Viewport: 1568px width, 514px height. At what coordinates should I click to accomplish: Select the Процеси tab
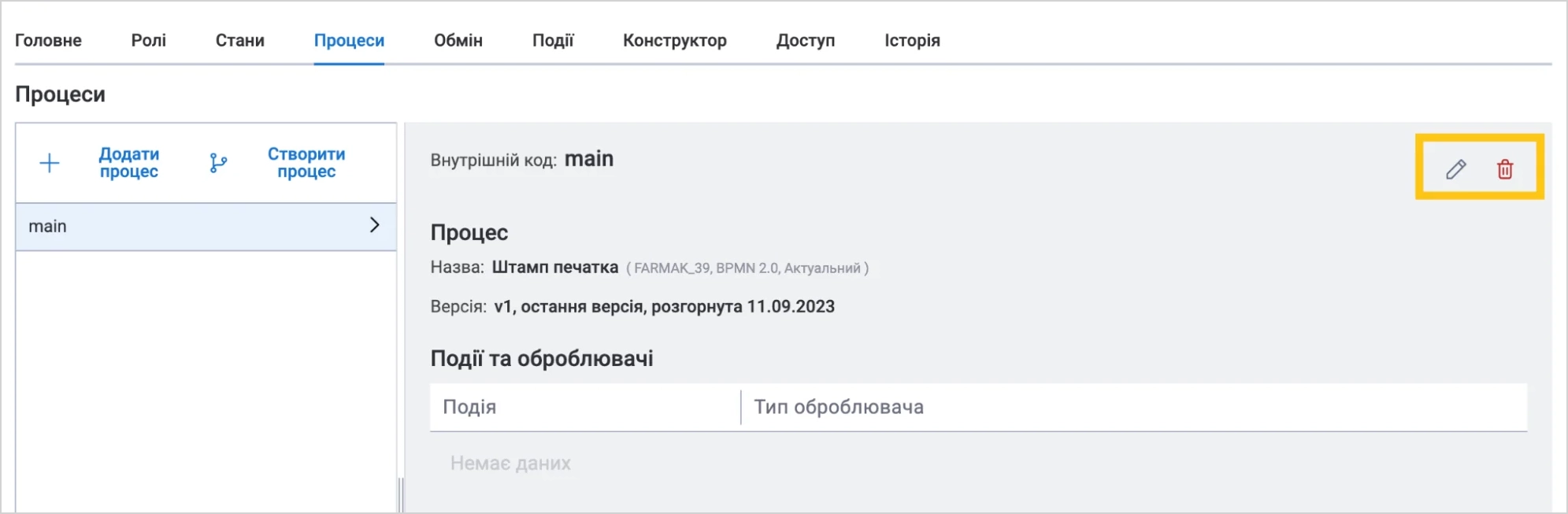point(349,40)
